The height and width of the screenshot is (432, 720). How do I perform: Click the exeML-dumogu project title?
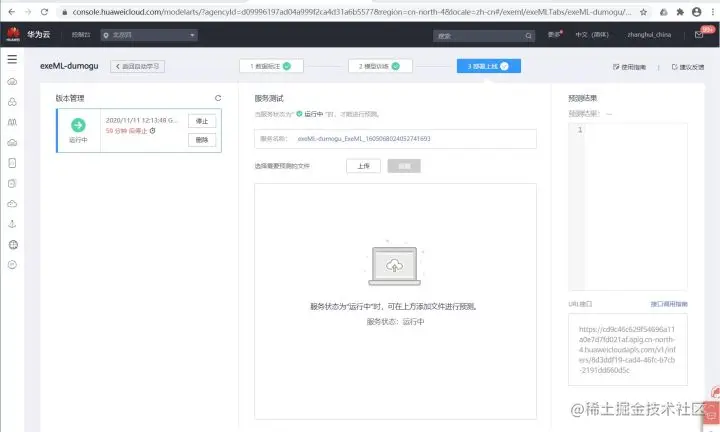(69, 66)
